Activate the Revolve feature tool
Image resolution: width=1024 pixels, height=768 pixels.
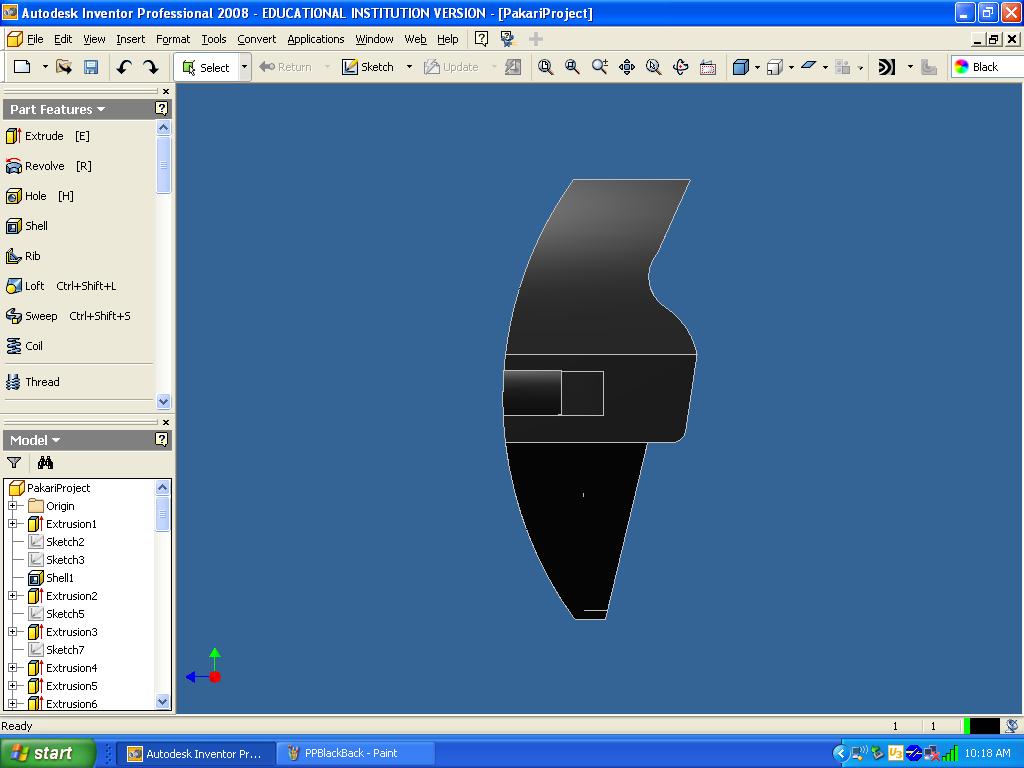[x=45, y=166]
